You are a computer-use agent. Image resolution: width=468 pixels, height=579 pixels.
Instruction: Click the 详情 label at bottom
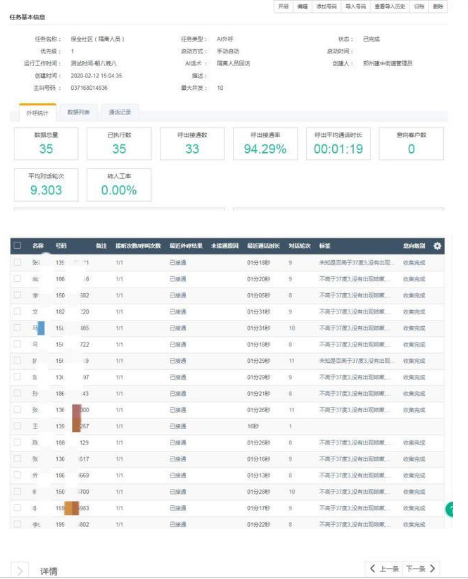tap(49, 571)
